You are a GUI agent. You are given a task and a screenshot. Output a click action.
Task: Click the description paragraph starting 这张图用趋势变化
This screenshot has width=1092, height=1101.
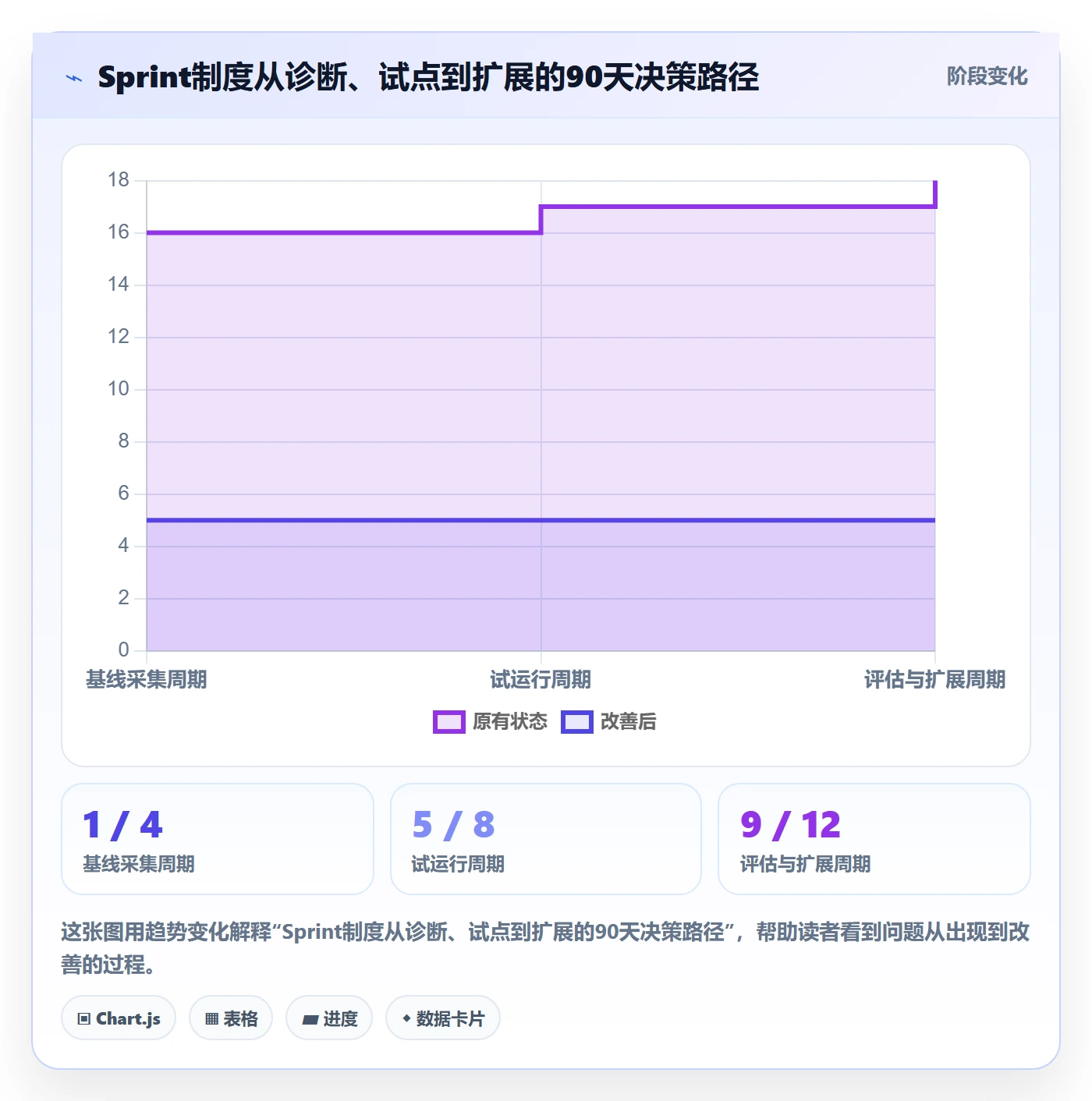click(545, 948)
